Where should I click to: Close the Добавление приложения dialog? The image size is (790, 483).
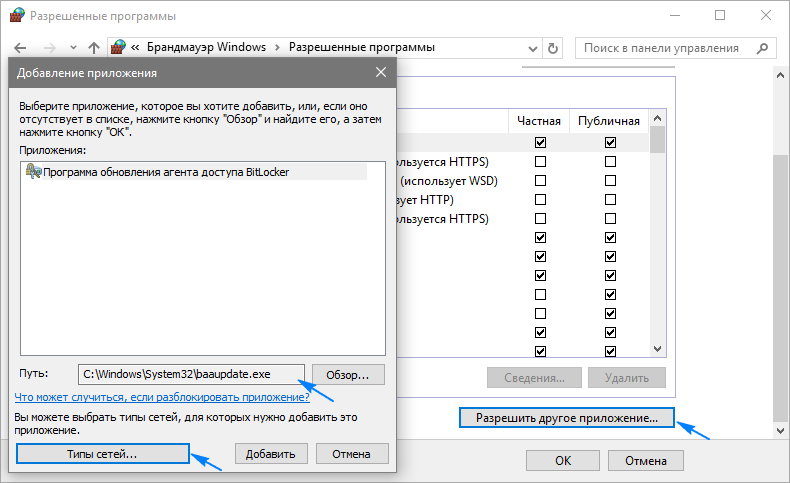click(380, 72)
